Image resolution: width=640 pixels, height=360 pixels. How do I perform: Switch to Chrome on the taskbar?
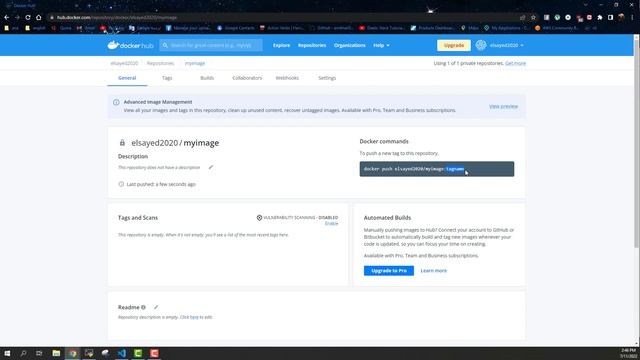(73, 353)
